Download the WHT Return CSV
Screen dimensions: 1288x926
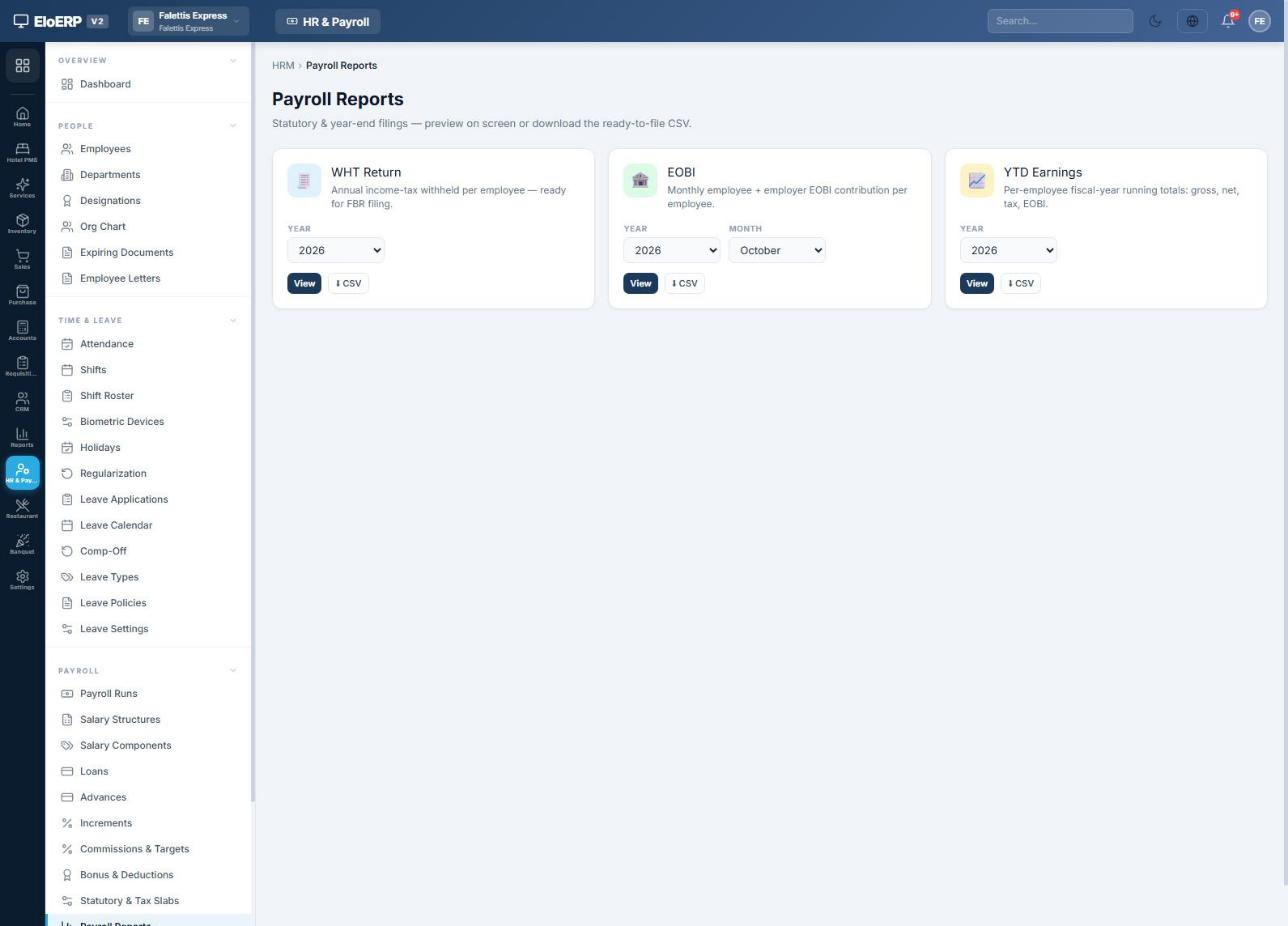coord(349,283)
